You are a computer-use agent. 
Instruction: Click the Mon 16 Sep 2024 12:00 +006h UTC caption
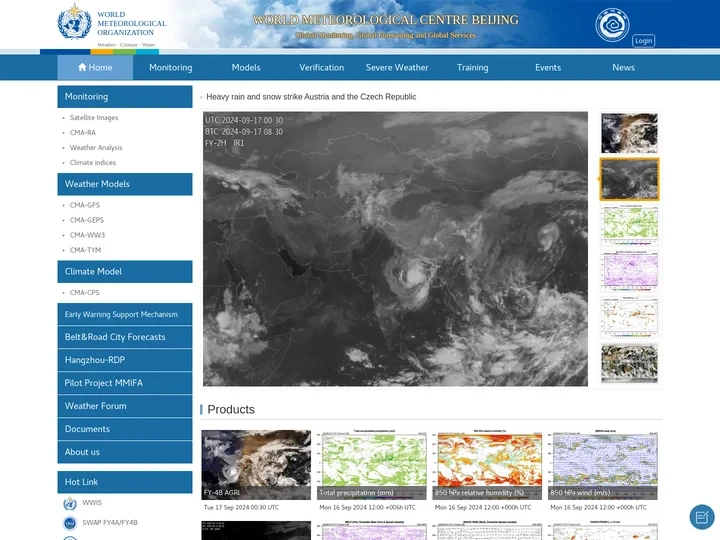(x=367, y=507)
